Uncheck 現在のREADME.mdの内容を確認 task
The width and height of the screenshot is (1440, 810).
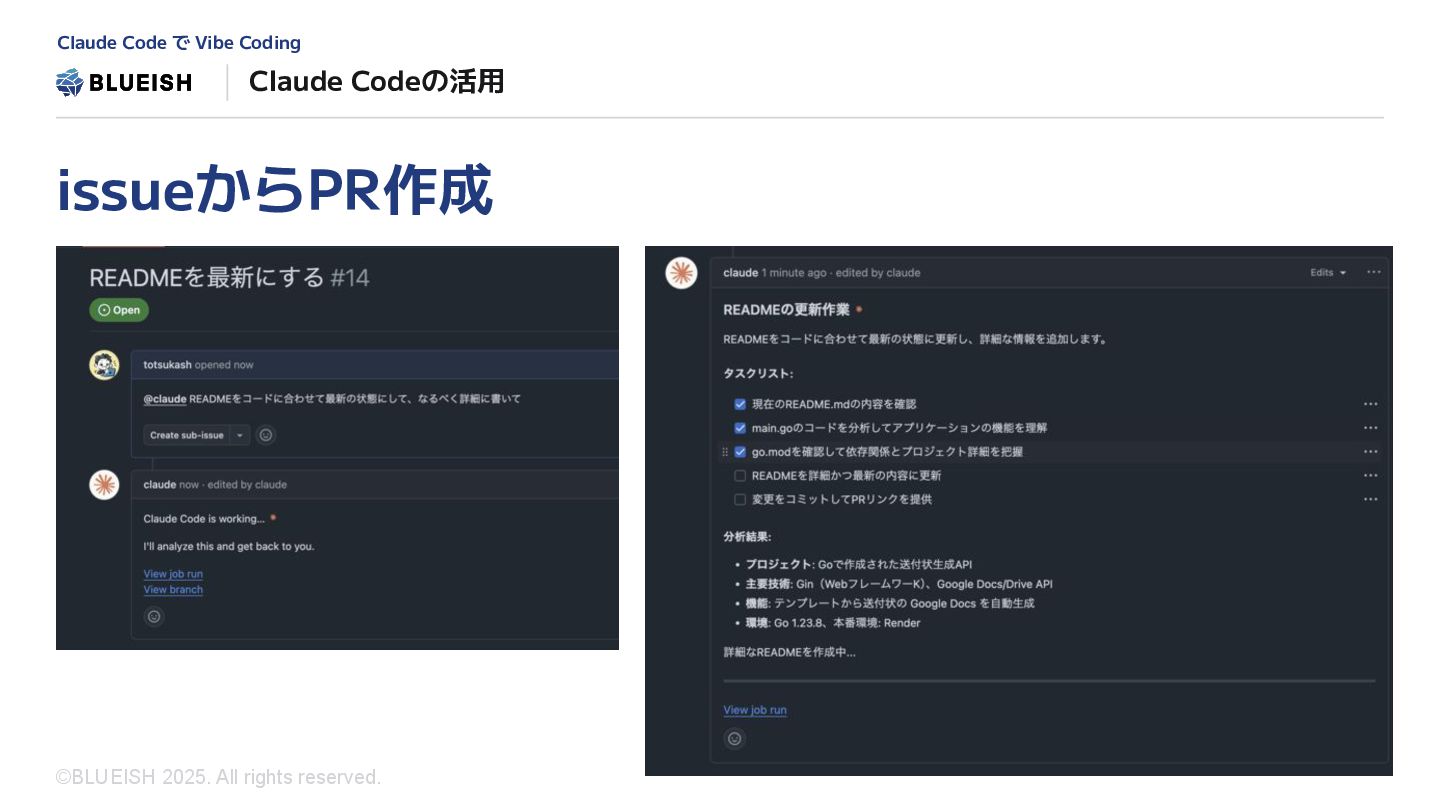point(740,404)
